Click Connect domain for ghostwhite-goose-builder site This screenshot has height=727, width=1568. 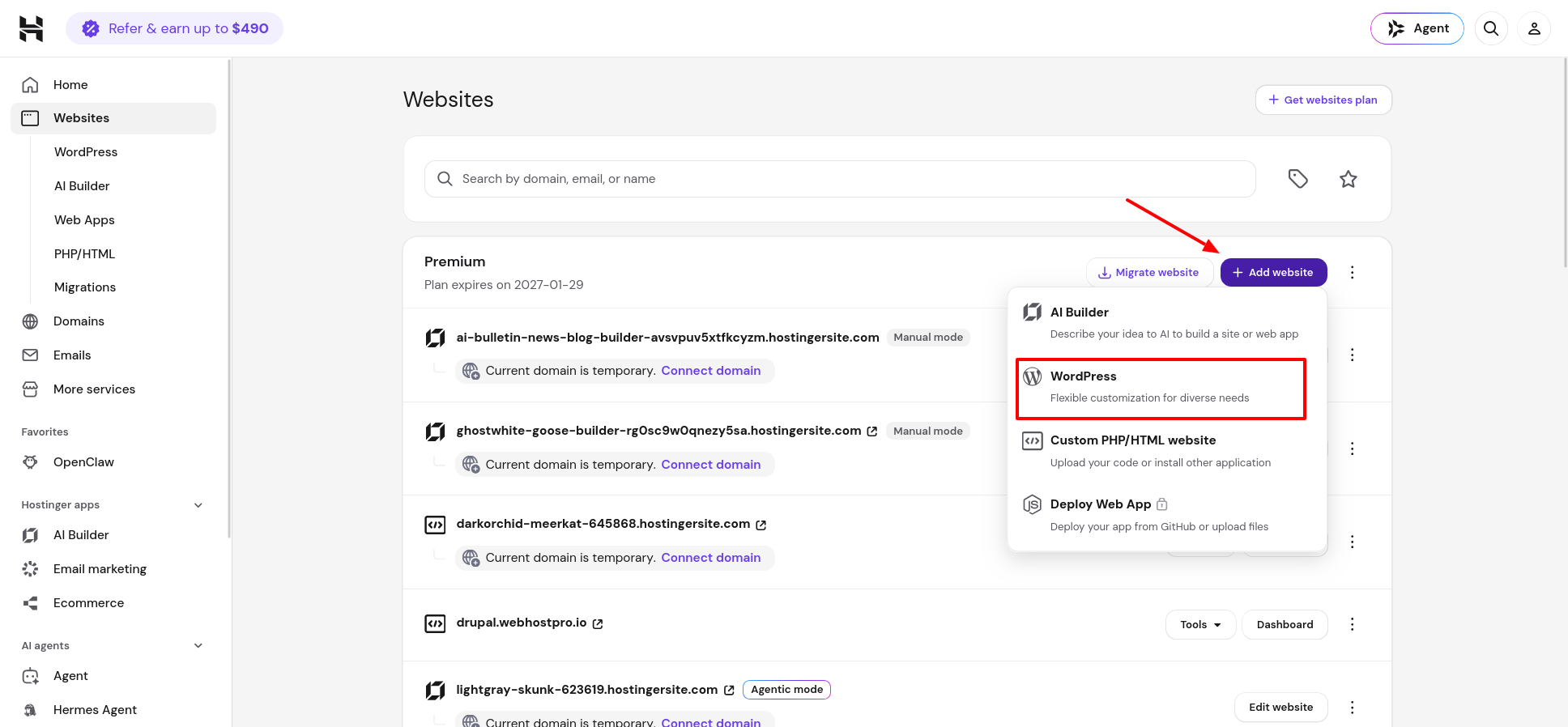710,465
